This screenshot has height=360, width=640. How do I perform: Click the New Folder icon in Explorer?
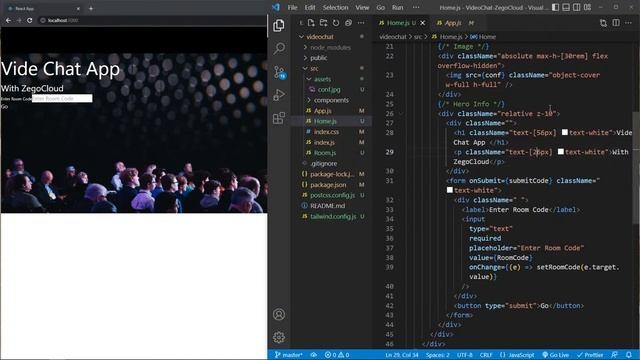tap(324, 23)
